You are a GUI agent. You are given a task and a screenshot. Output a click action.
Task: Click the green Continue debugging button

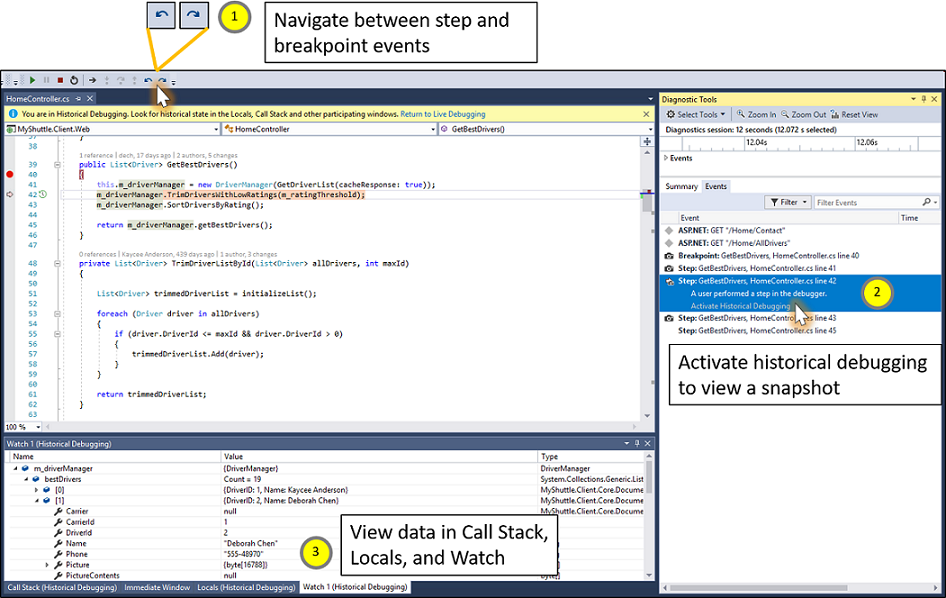[x=32, y=80]
